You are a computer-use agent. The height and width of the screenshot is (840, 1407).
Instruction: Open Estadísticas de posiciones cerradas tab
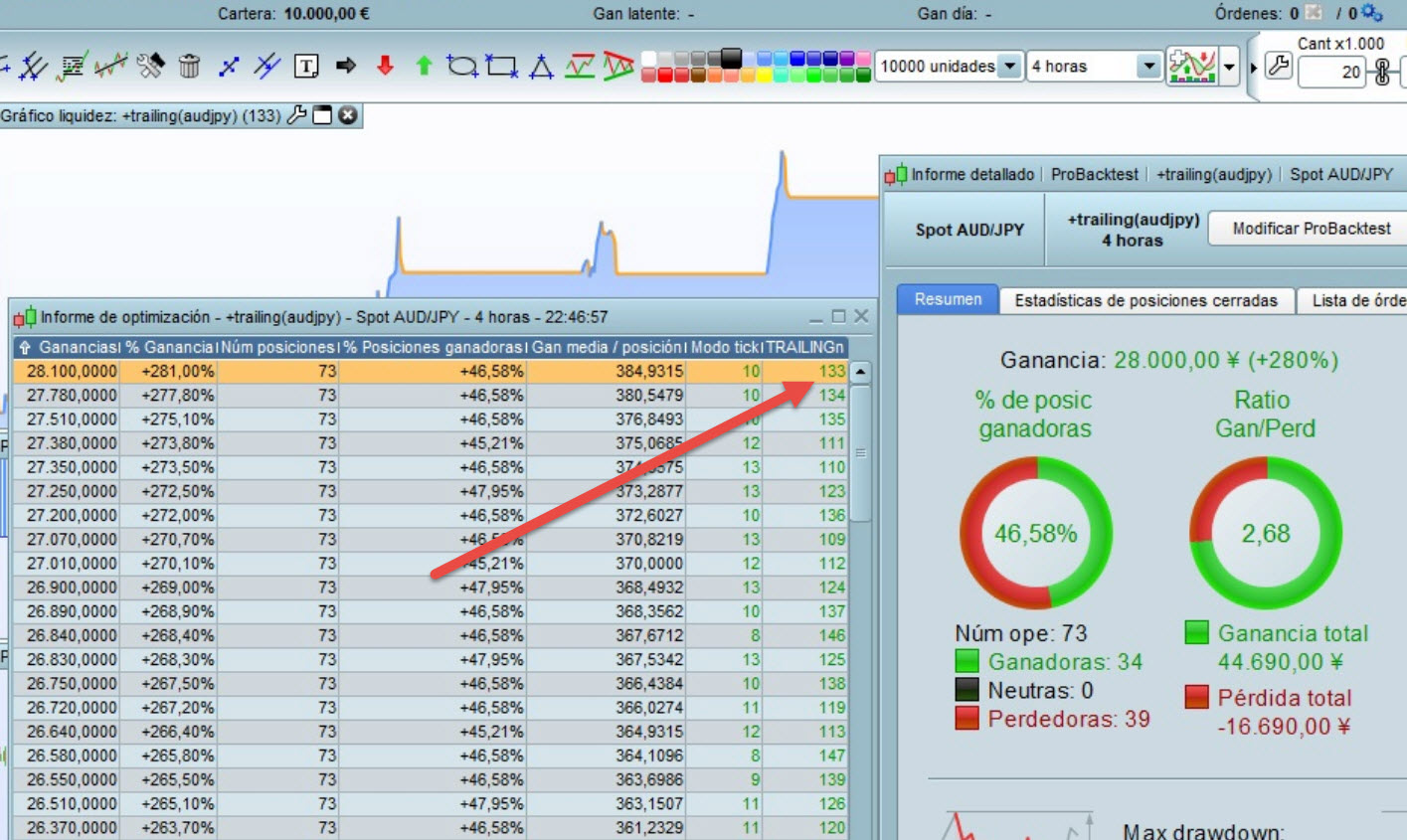pos(1146,300)
